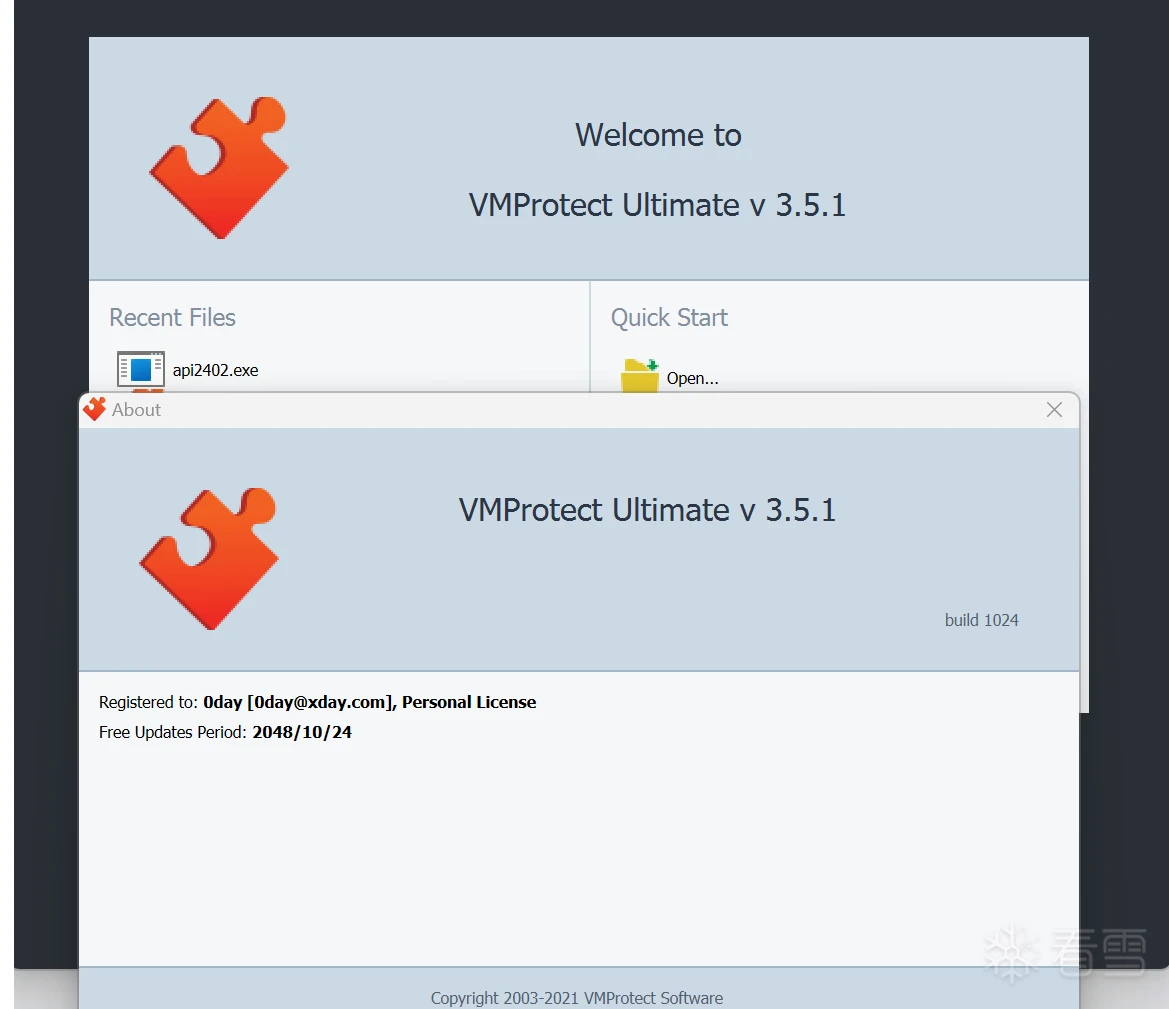1169x1009 pixels.
Task: Open the api2402.exe recent file
Action: coord(215,370)
